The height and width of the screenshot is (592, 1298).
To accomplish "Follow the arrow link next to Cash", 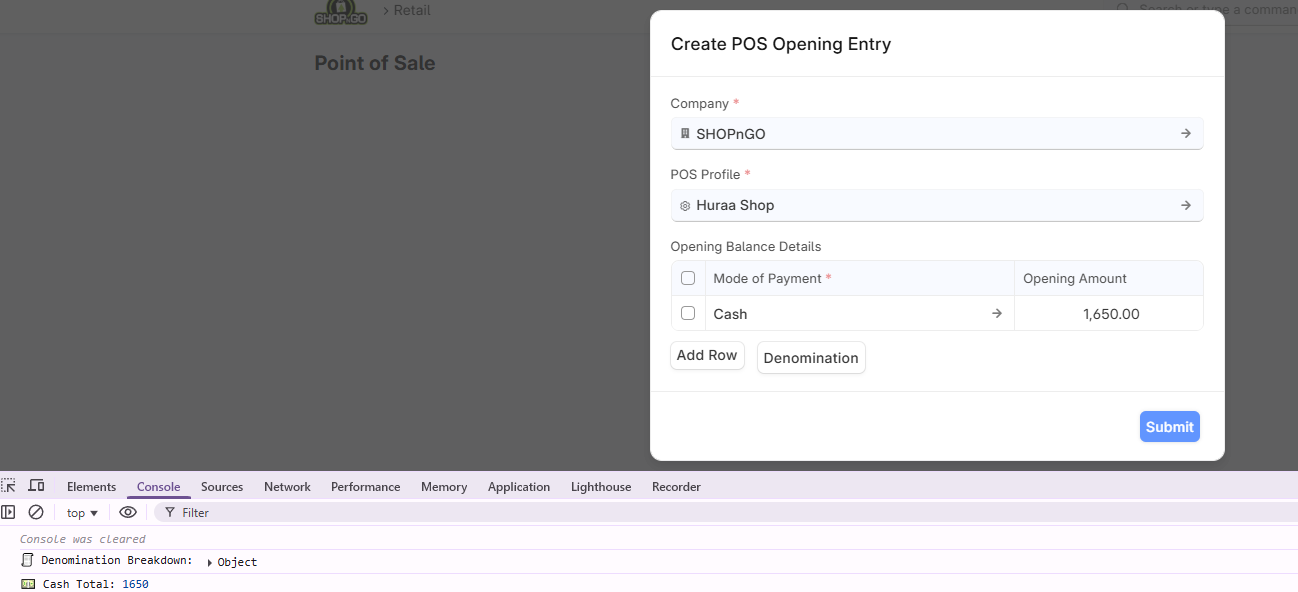I will [997, 313].
